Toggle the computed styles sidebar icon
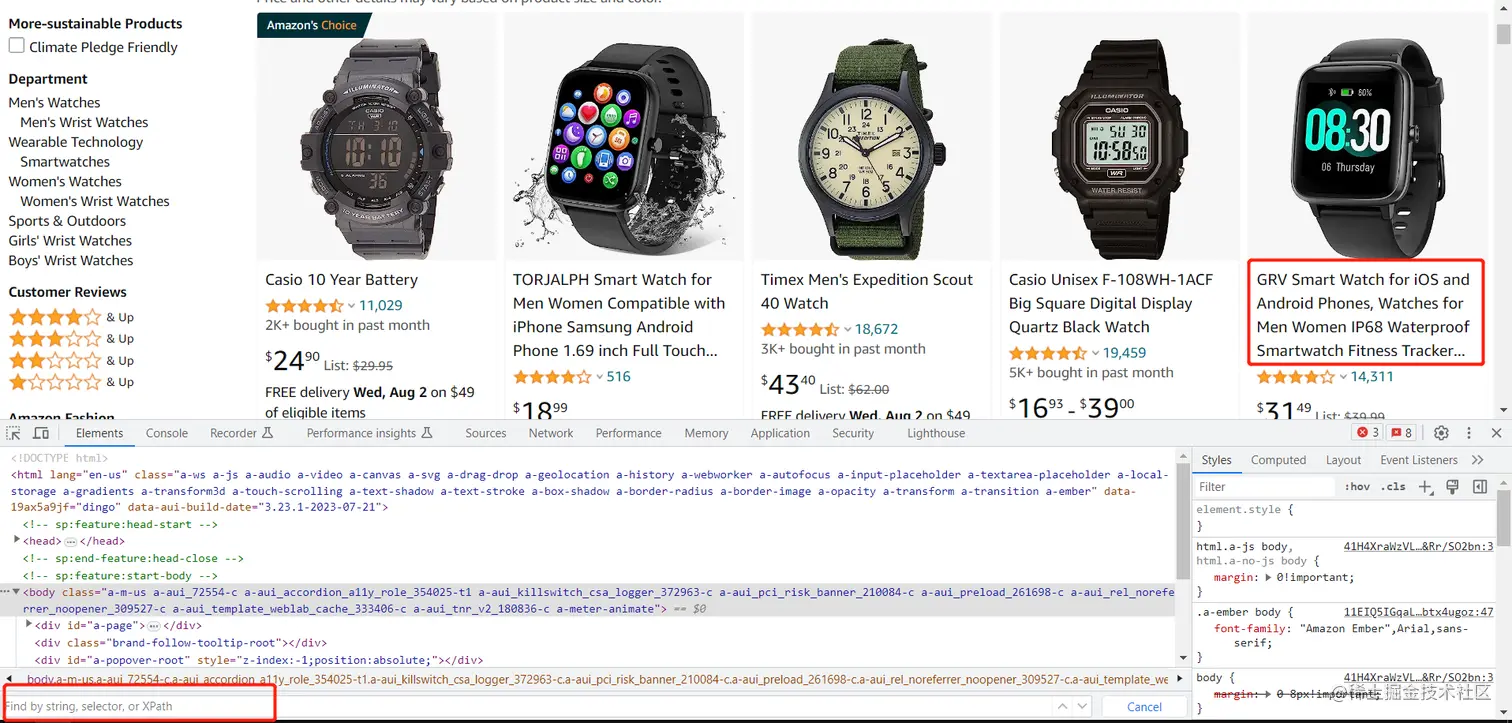 pos(1479,487)
